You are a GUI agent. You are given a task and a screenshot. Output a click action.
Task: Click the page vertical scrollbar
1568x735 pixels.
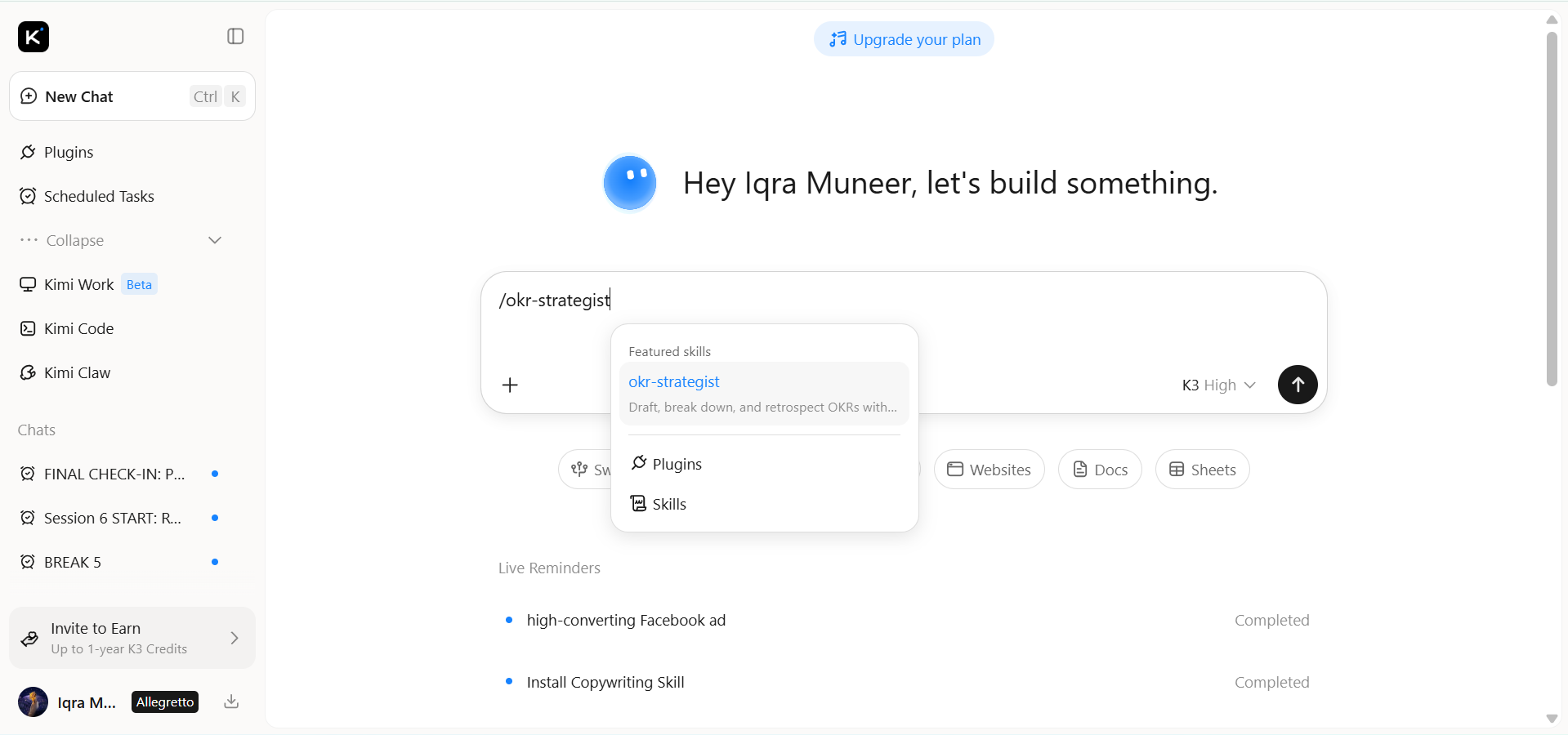(x=1552, y=208)
